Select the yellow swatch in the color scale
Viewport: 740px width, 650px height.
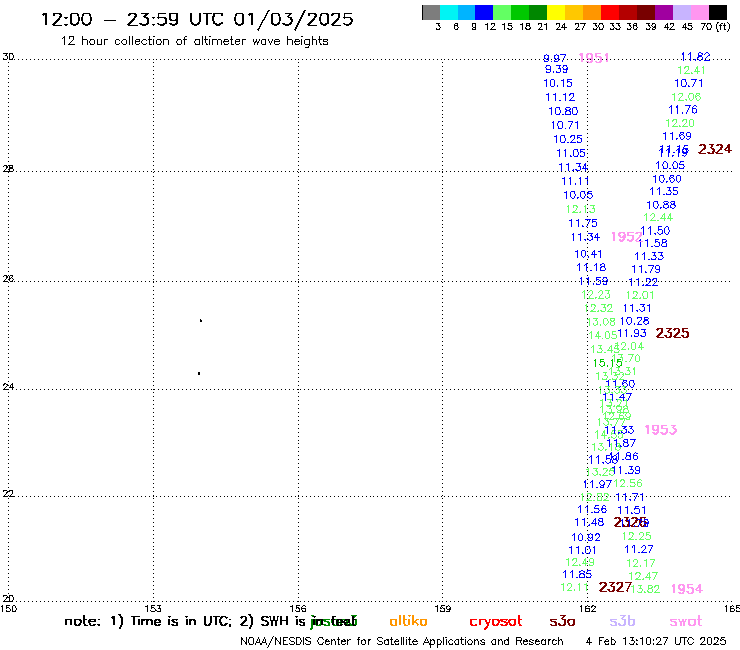tap(555, 12)
